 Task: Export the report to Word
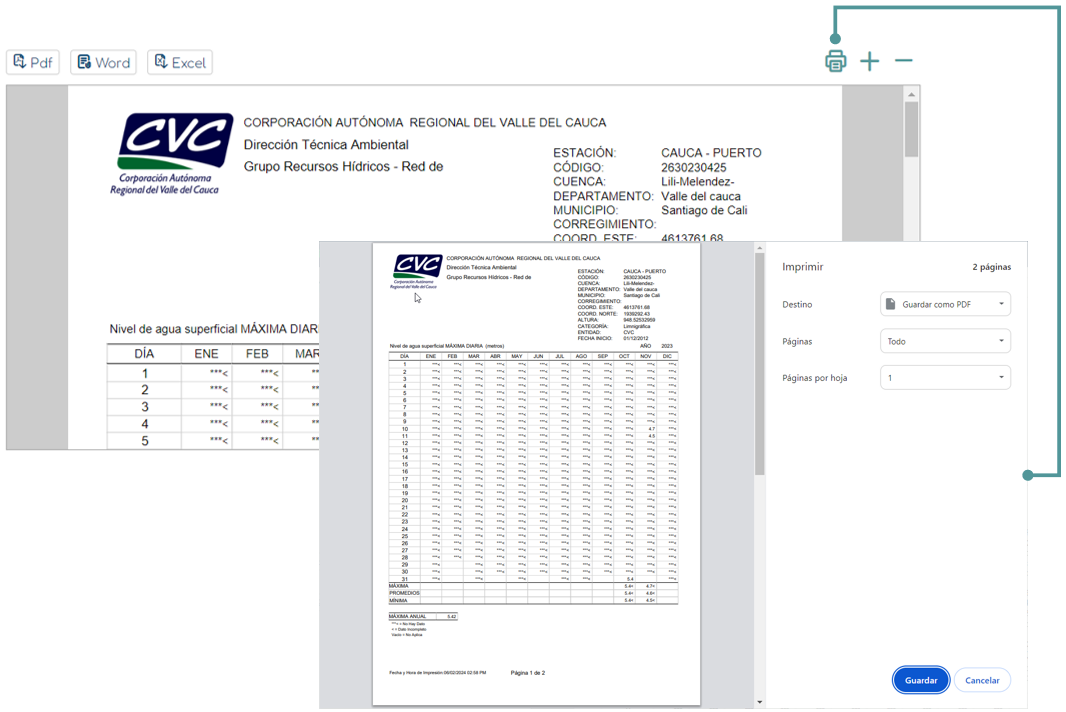click(103, 63)
